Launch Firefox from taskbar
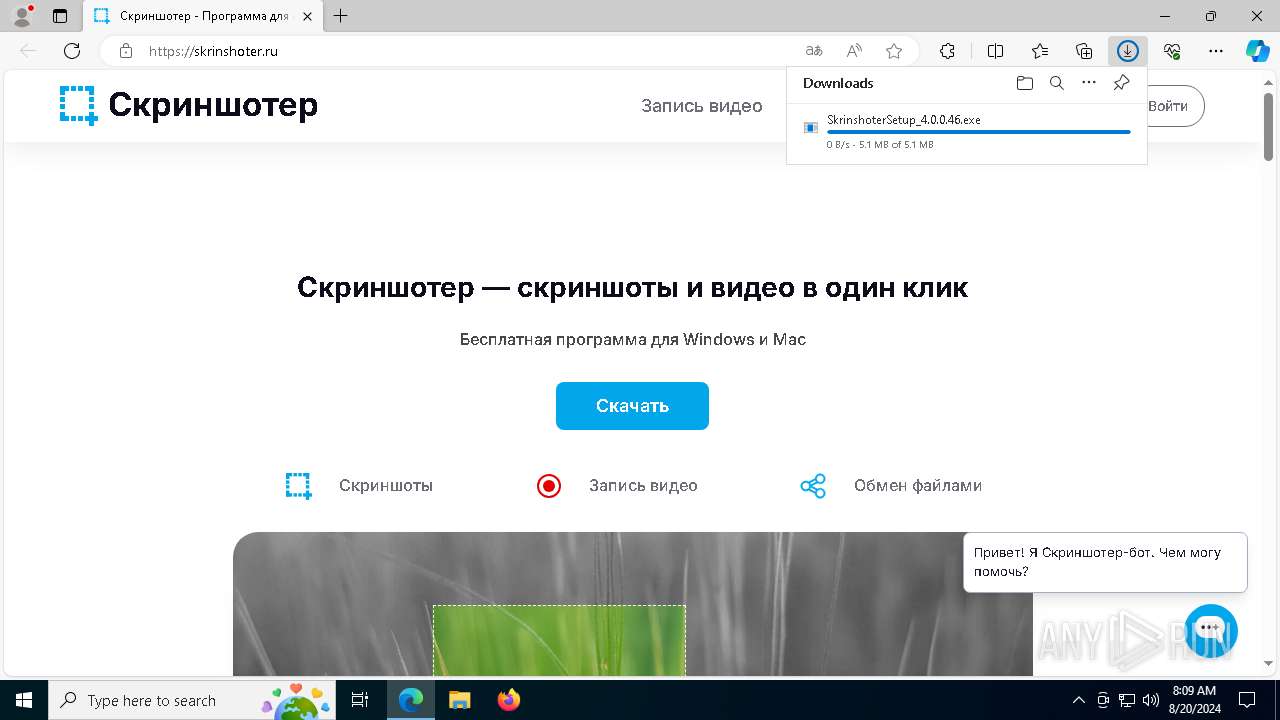This screenshot has width=1280, height=720. [x=509, y=700]
